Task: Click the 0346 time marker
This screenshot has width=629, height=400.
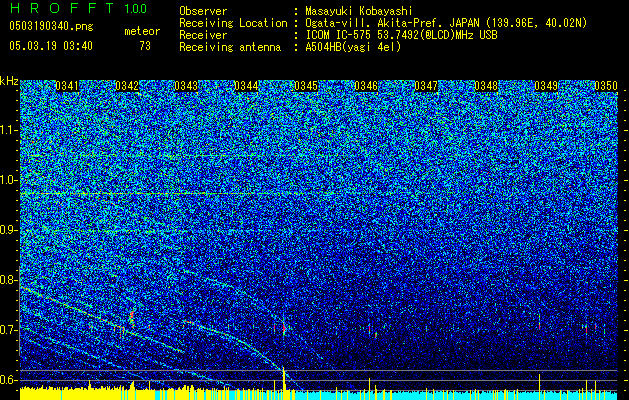Action: [x=366, y=86]
